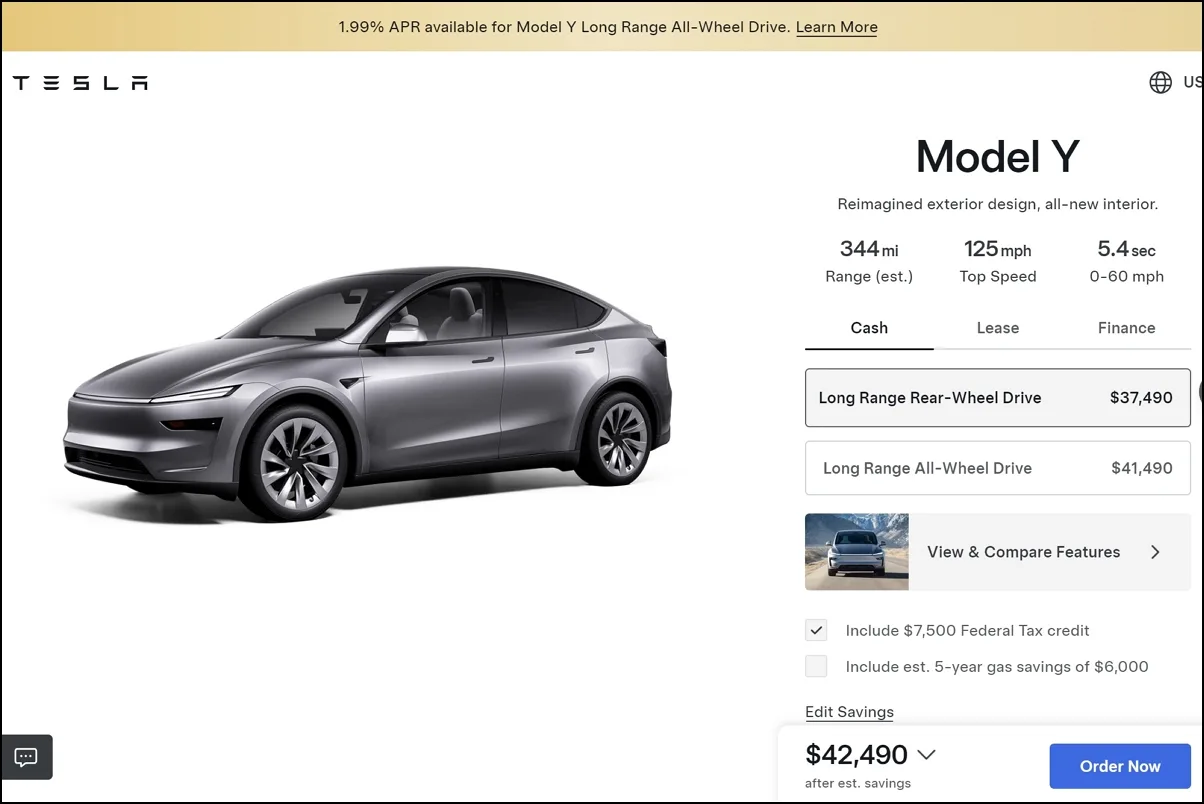The image size is (1204, 804).
Task: Select Long Range All-Wheel Drive option
Action: (x=998, y=468)
